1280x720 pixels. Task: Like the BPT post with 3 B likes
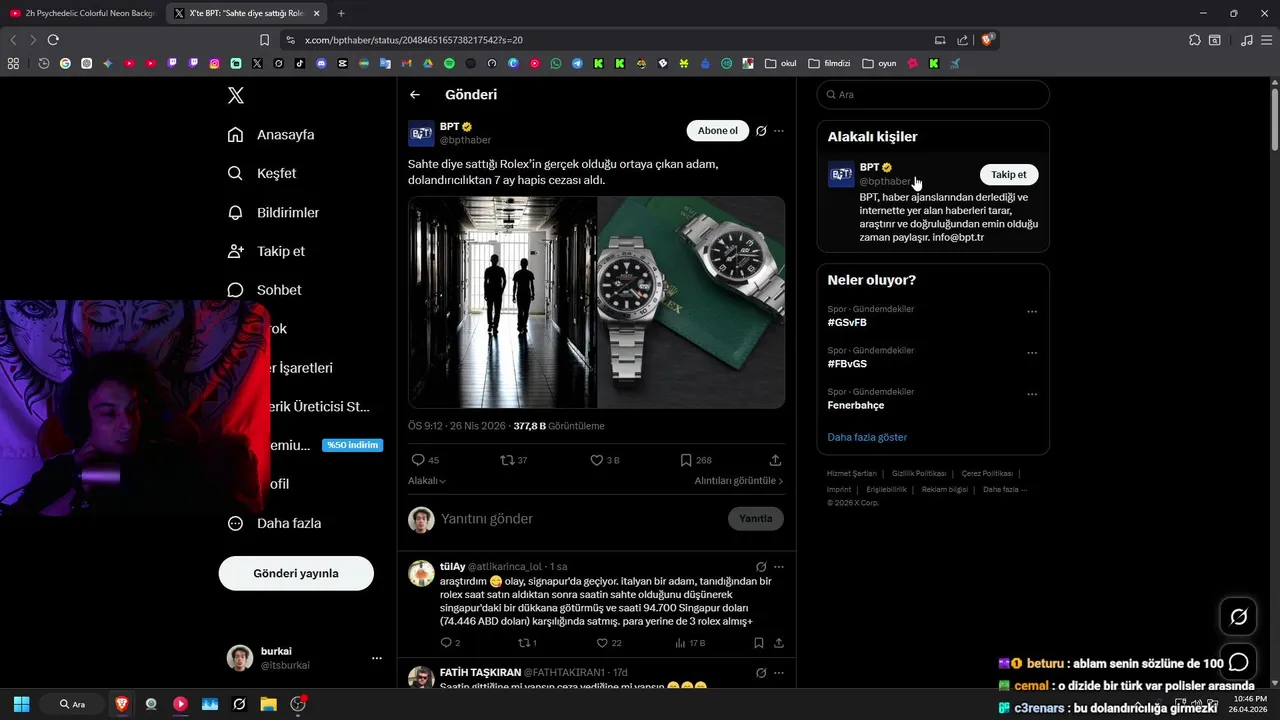(x=605, y=460)
